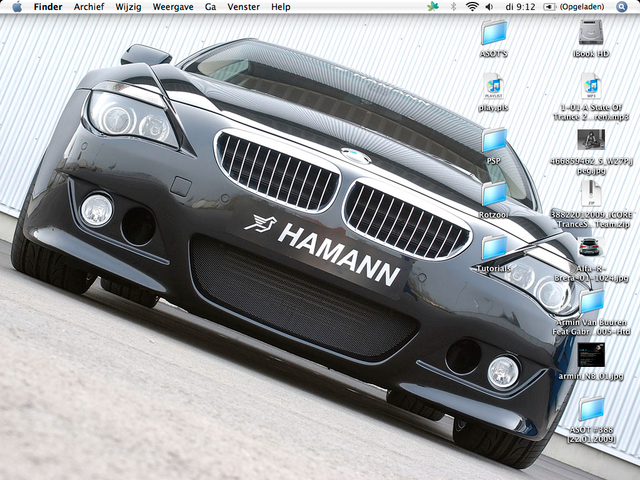Select the armin_N8_01.jpg thumbnail
Viewport: 640px width, 480px height.
pos(591,355)
